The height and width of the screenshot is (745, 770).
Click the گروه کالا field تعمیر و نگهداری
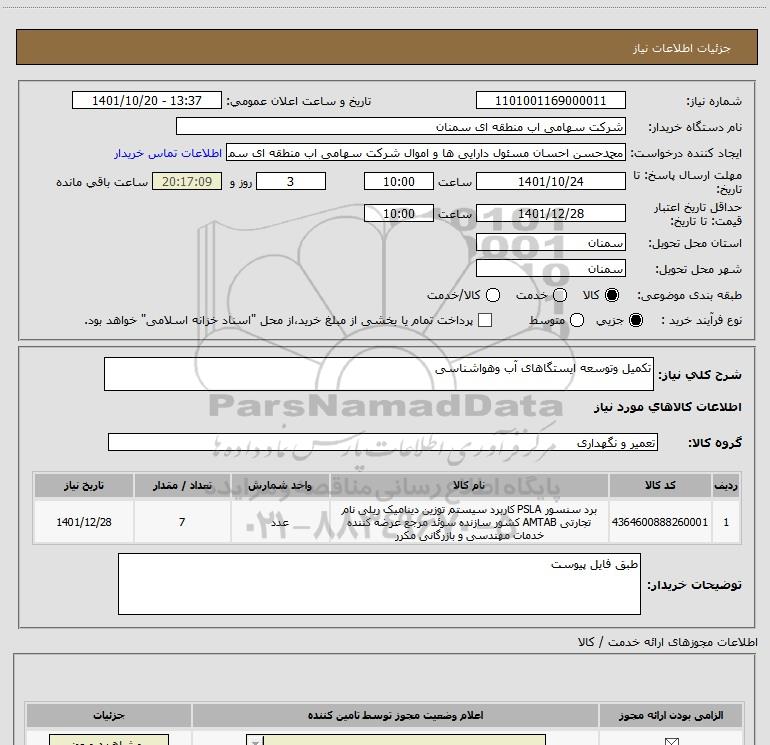(x=383, y=442)
